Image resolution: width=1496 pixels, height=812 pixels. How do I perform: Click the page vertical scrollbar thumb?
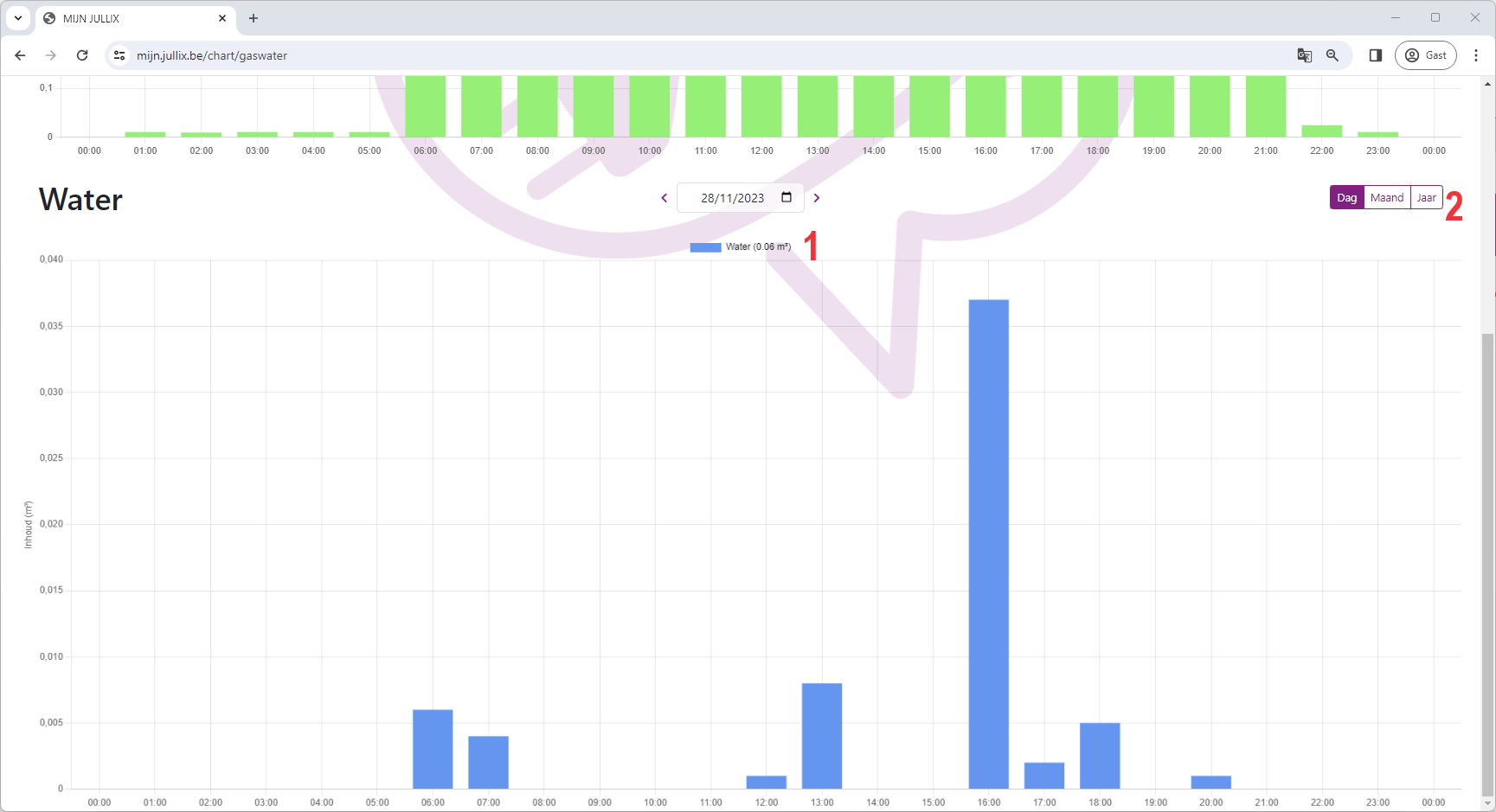click(1488, 566)
